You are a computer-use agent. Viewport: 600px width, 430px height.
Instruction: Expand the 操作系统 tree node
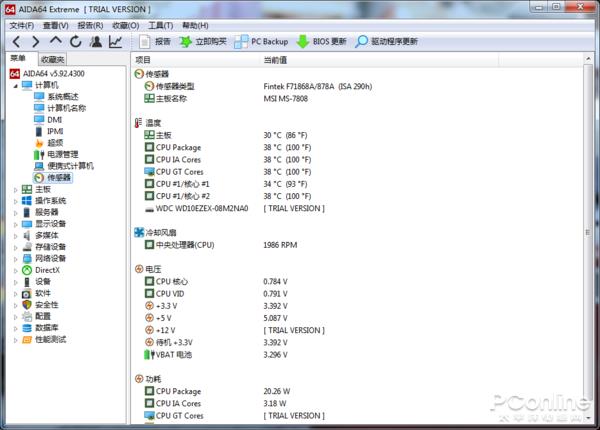[16, 201]
